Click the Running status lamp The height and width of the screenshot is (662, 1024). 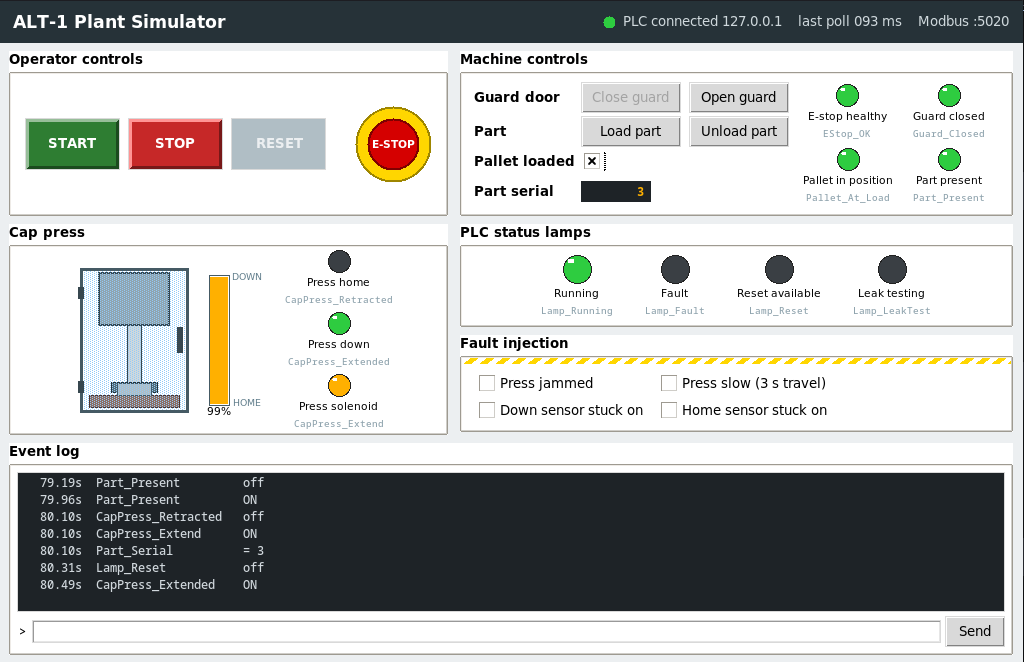(577, 269)
